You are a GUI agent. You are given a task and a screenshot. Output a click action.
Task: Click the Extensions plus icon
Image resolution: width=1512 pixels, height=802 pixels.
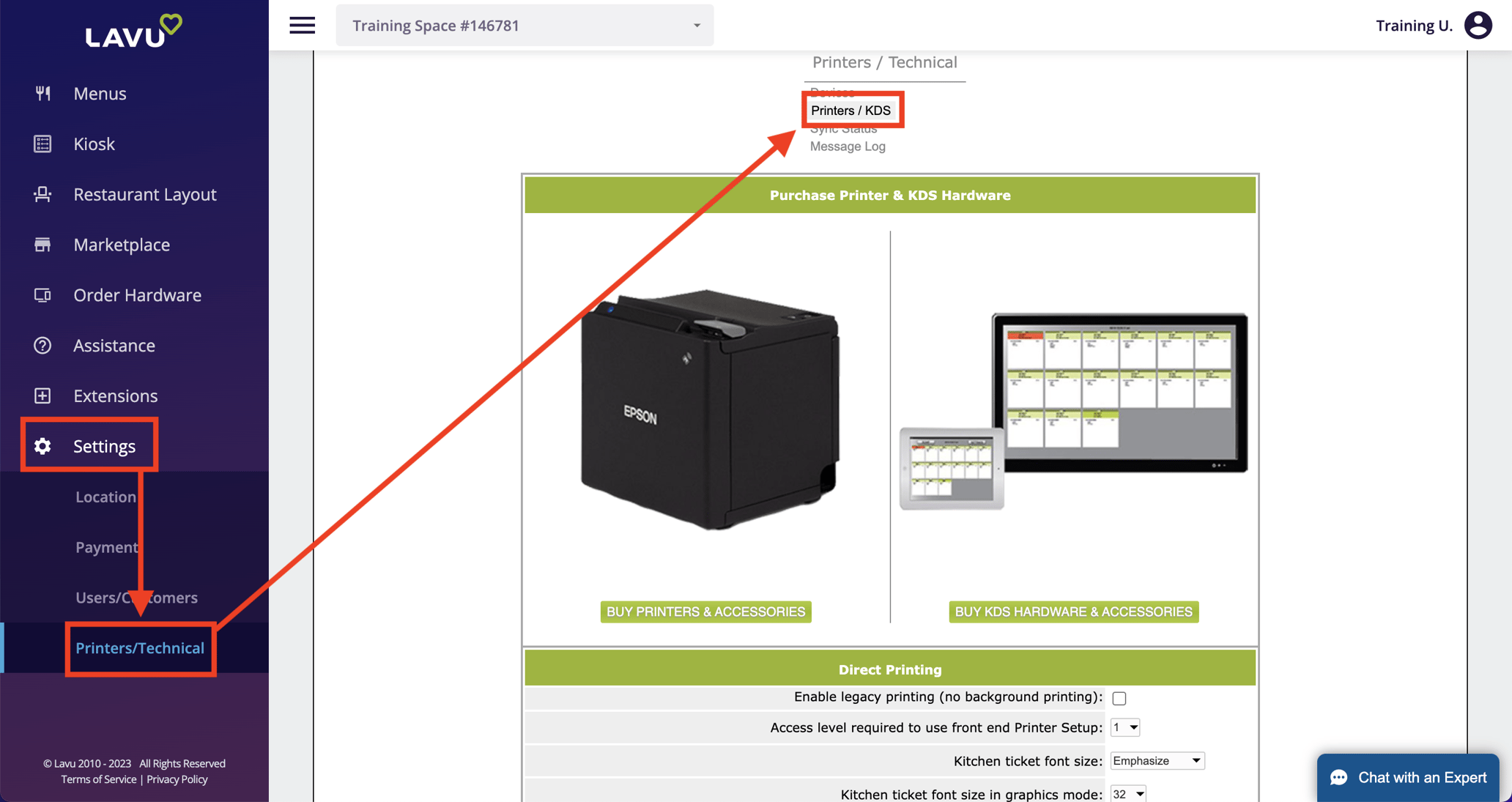42,396
